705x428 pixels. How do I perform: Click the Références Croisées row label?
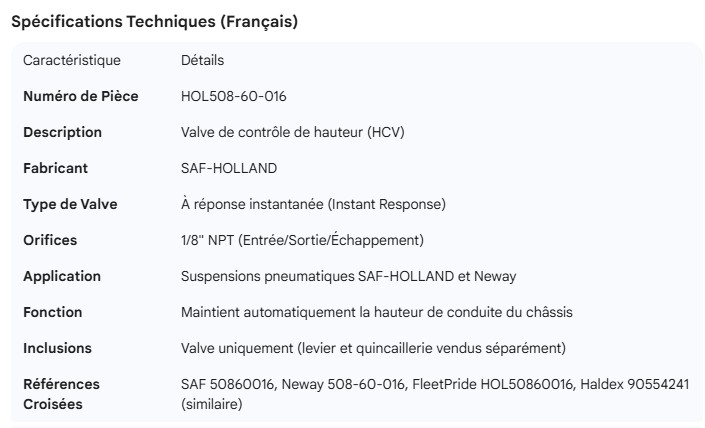(x=61, y=393)
